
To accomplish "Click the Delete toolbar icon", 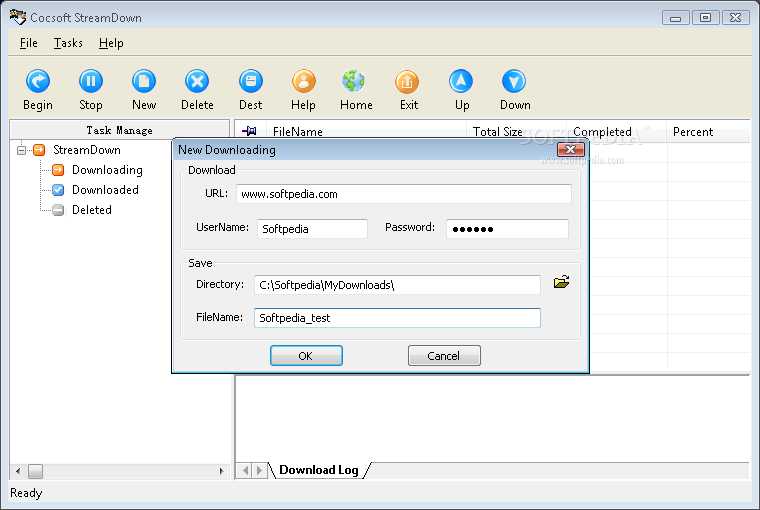I will (197, 81).
